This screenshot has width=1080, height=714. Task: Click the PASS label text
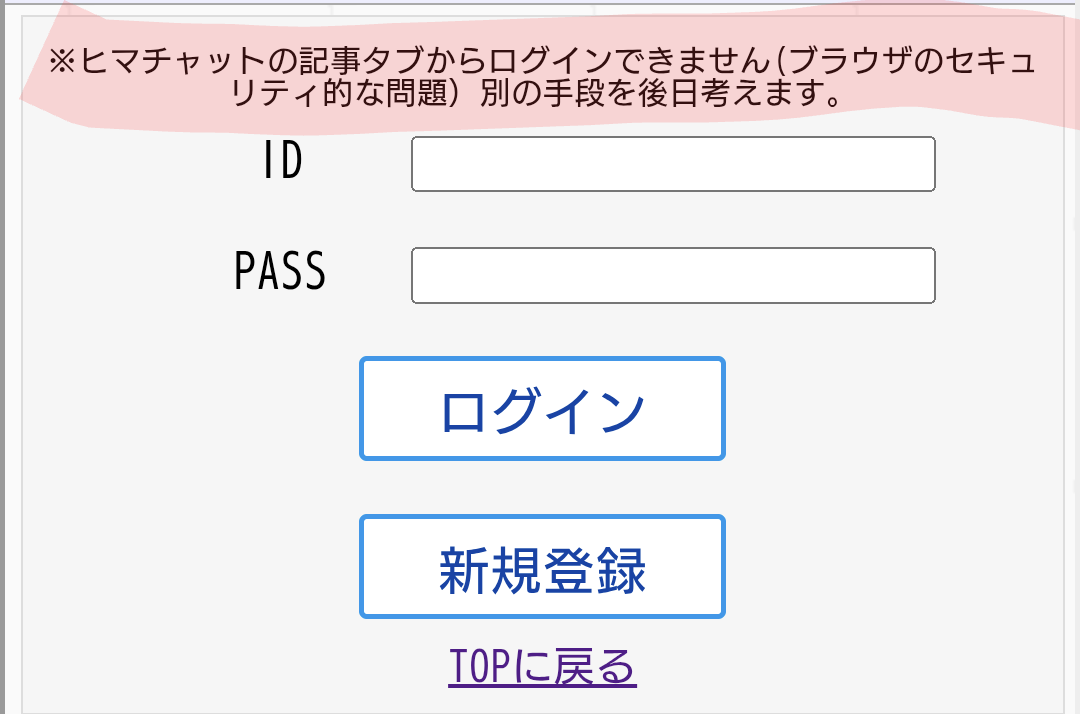click(x=280, y=271)
